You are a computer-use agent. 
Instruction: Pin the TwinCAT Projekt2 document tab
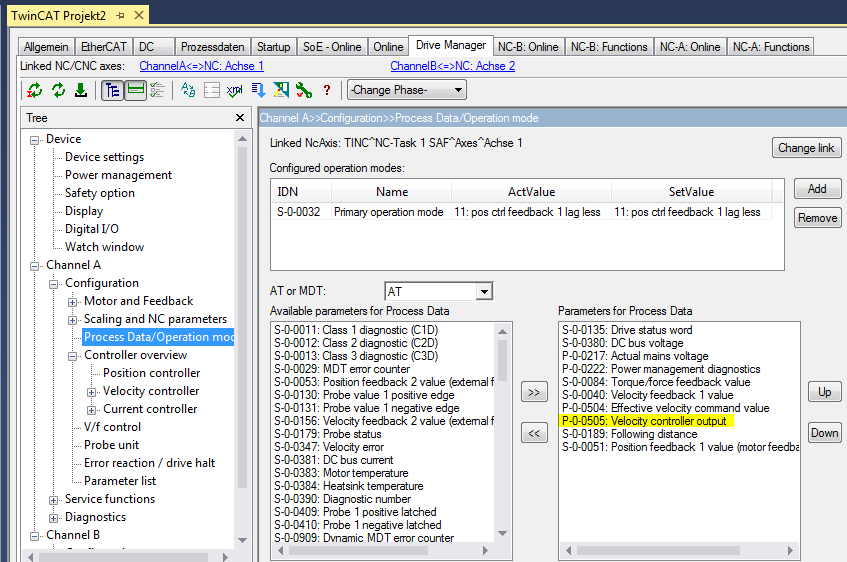[120, 15]
